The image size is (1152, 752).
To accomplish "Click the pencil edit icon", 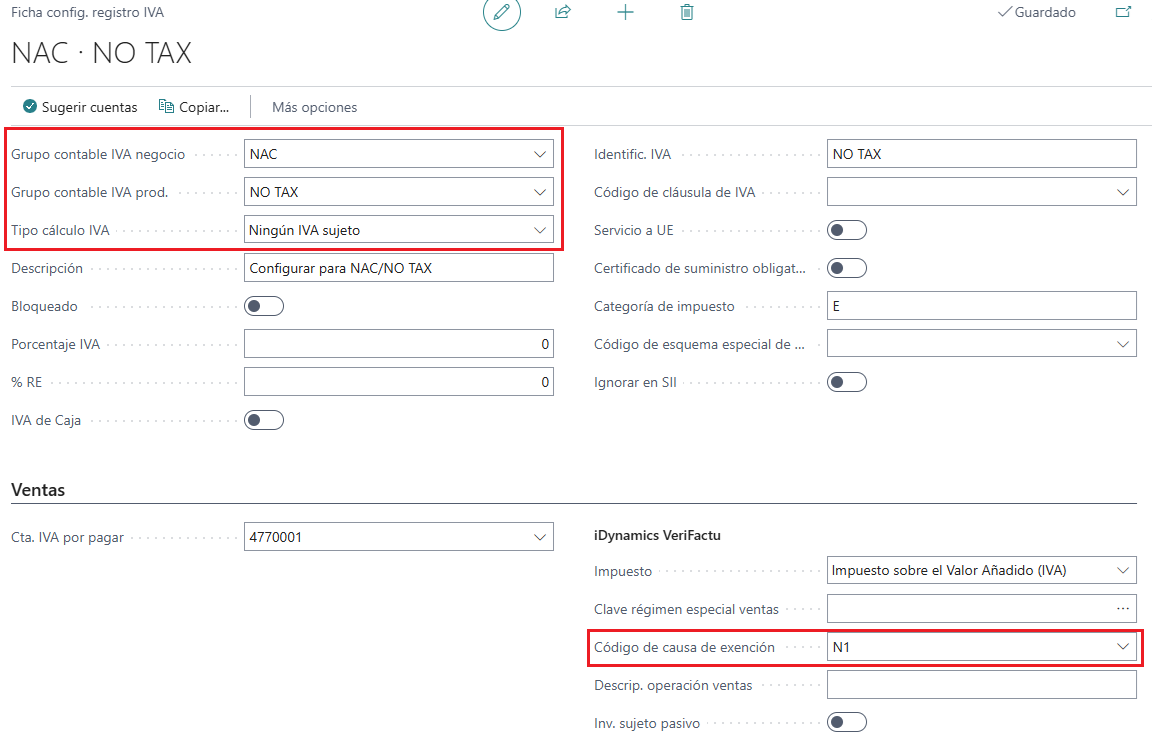I will point(502,13).
